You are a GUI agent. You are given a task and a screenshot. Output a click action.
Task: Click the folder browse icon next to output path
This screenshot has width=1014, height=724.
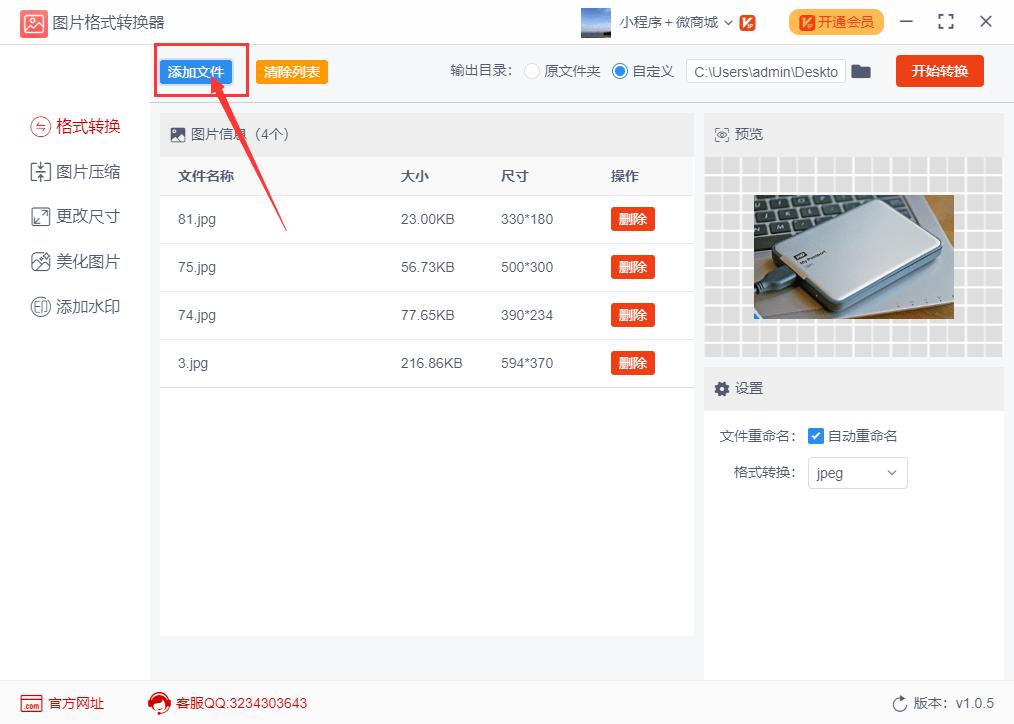[x=861, y=71]
